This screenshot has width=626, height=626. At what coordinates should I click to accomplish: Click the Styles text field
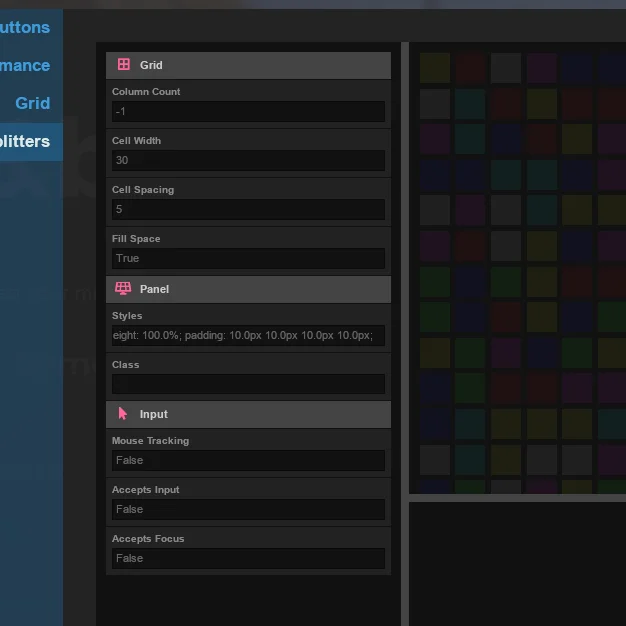point(248,335)
